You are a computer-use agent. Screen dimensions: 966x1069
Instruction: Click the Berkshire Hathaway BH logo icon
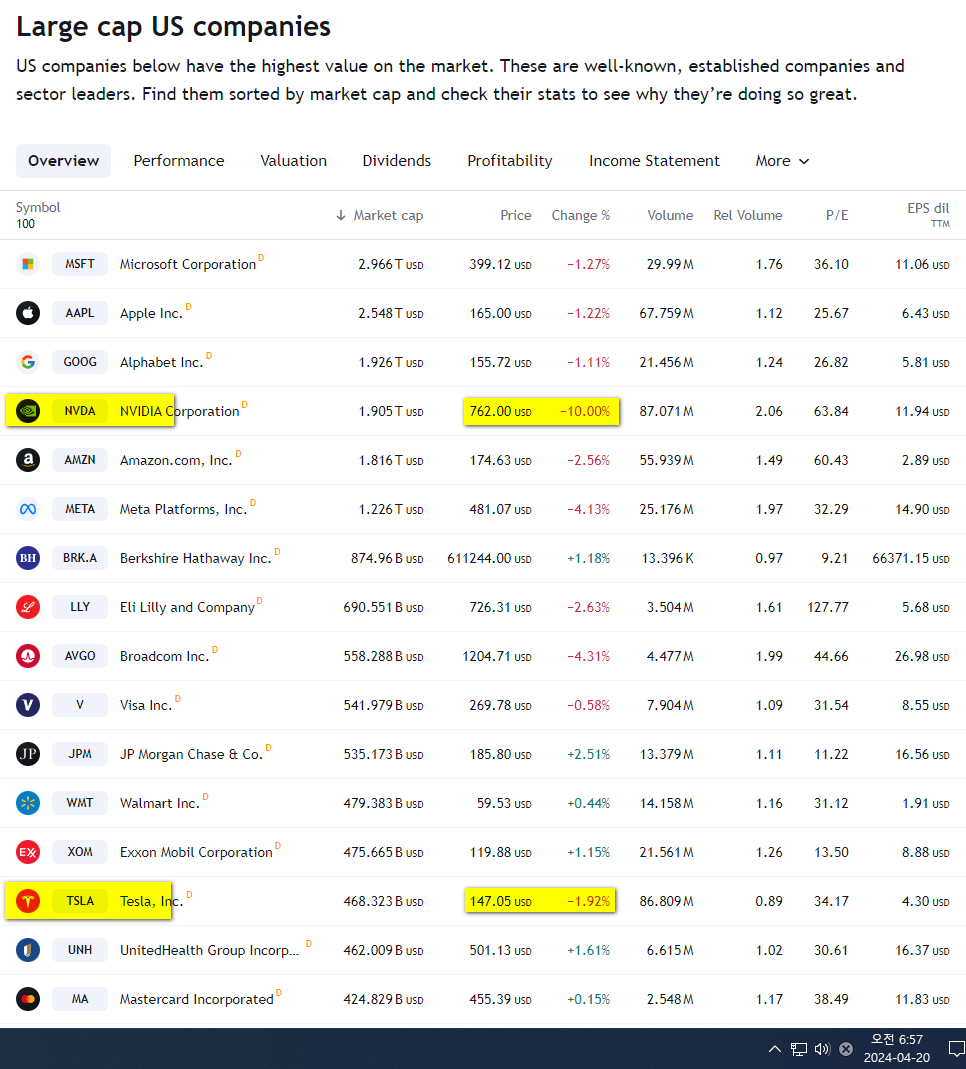[28, 558]
